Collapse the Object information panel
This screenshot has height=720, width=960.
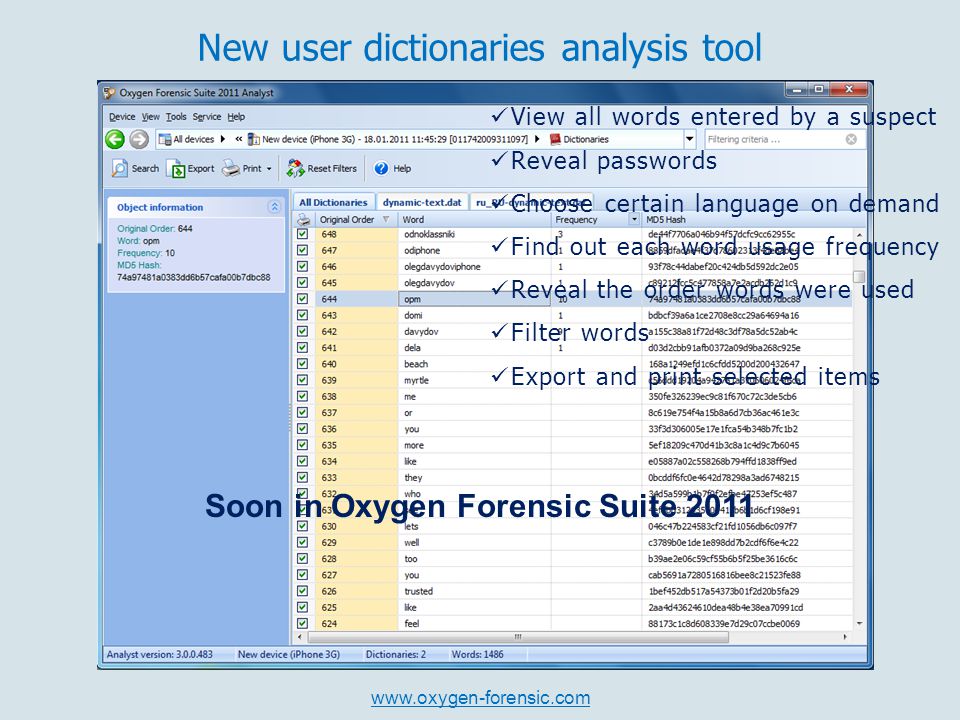274,207
